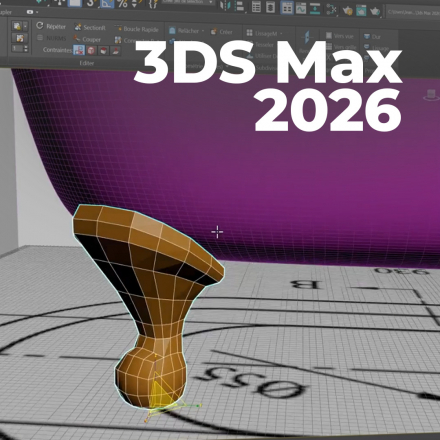
Task: Click the Créer button
Action: click(x=222, y=32)
